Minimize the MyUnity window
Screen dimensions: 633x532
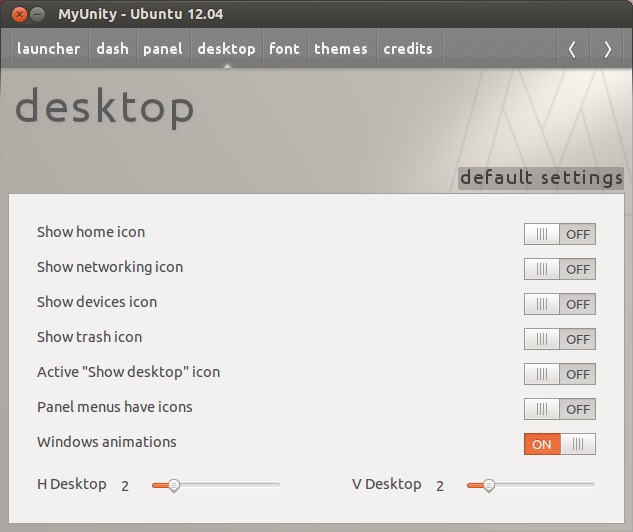coord(38,15)
